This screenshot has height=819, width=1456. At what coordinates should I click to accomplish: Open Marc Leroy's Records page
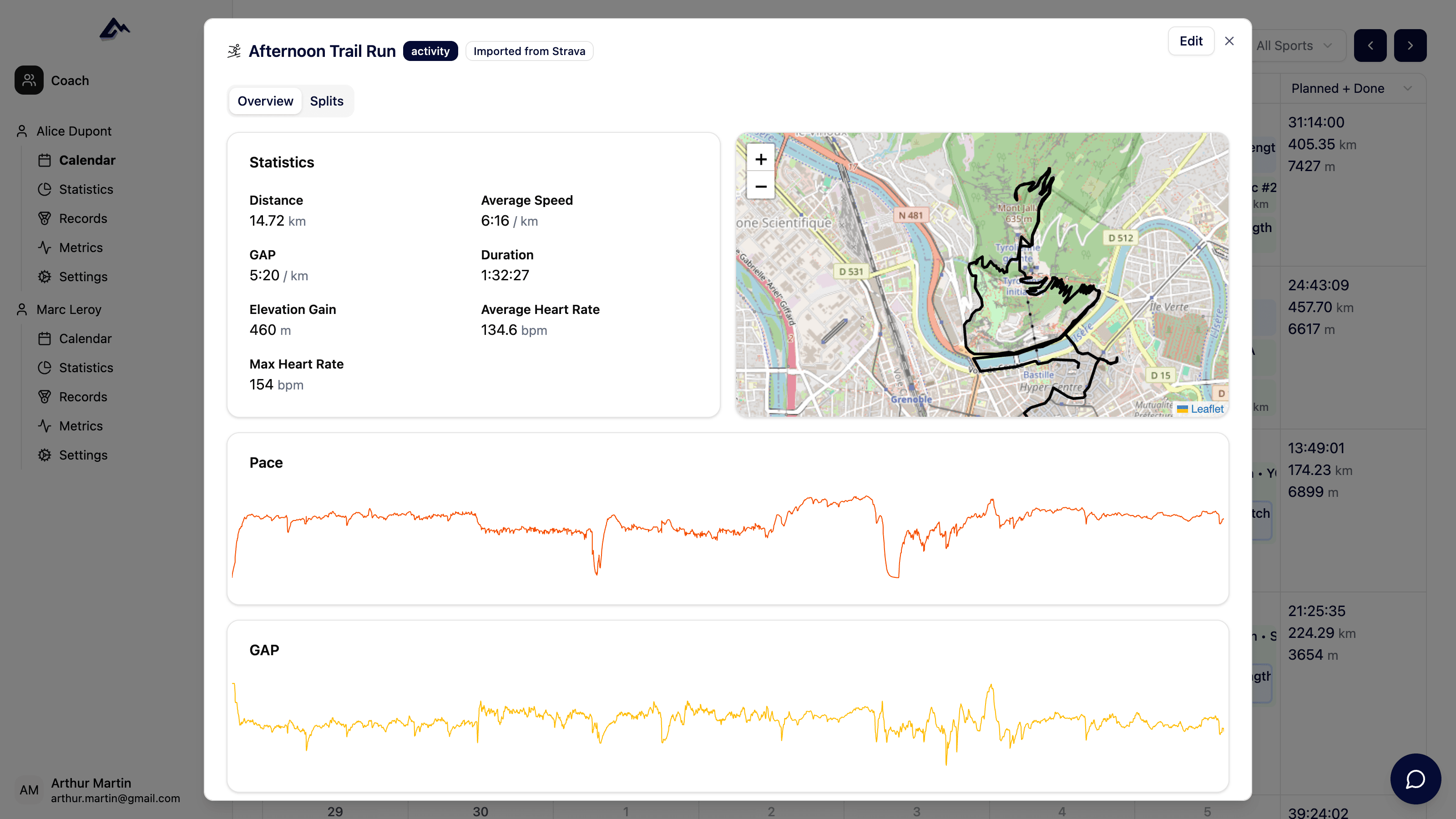click(x=83, y=397)
